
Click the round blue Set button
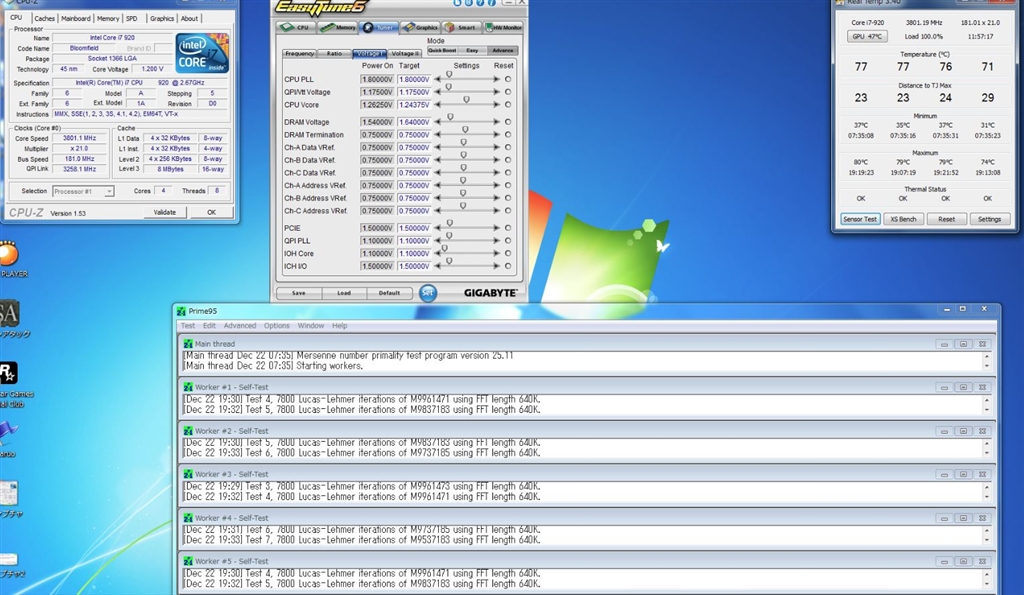tap(428, 293)
